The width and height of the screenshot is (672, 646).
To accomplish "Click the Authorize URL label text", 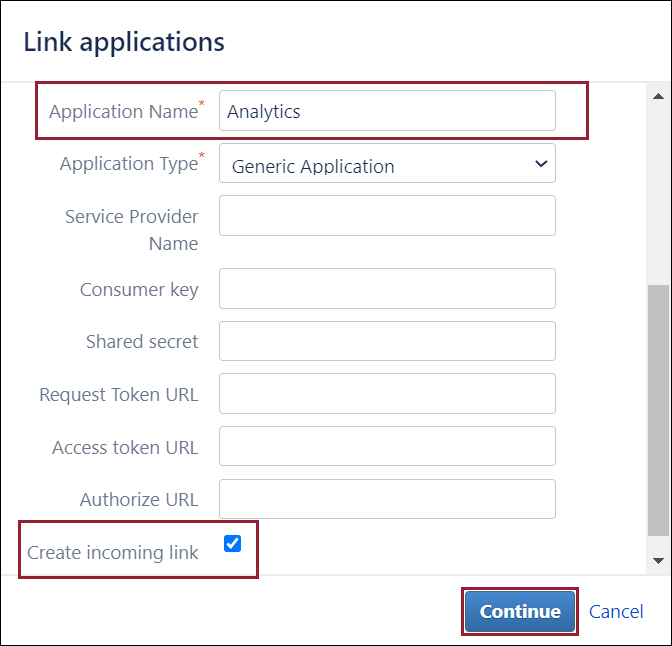I will coord(139,500).
